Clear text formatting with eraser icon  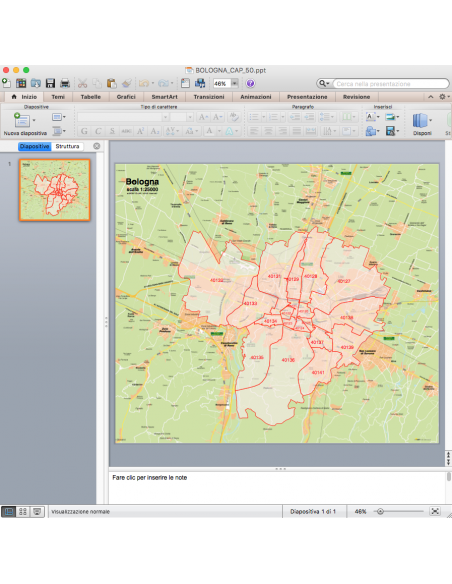(x=234, y=117)
